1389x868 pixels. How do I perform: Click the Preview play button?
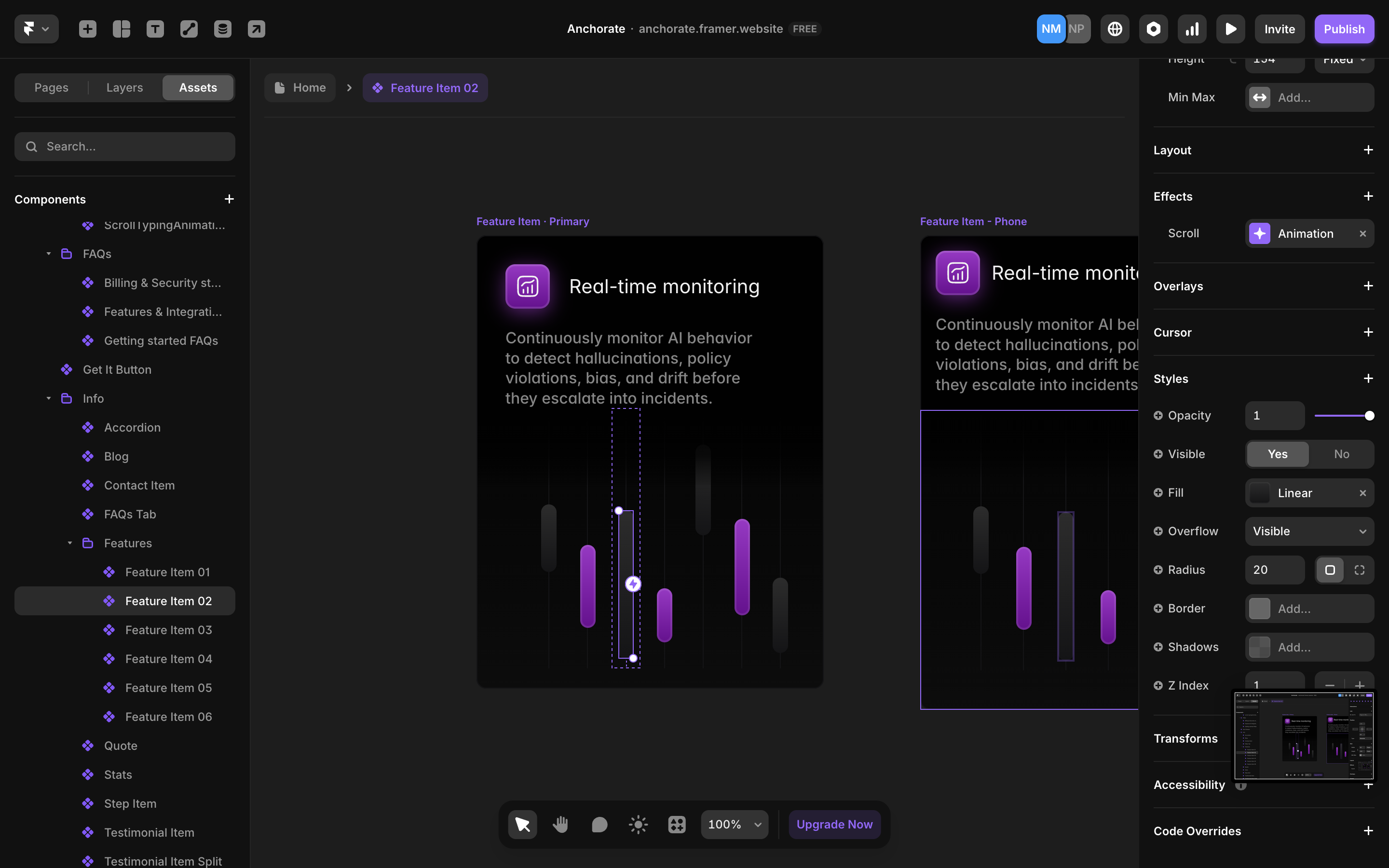(1230, 29)
